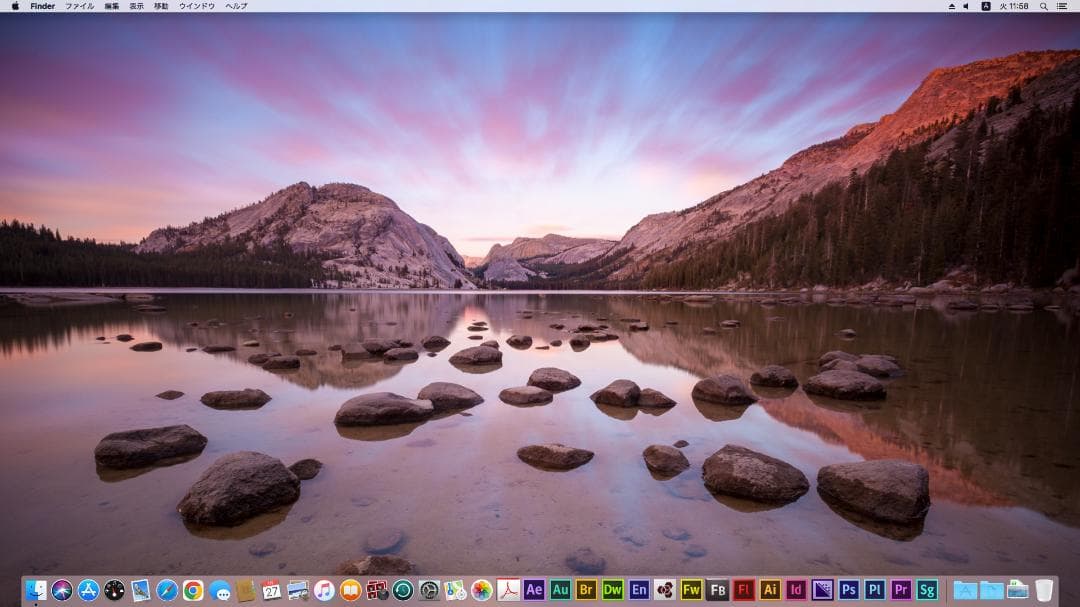Screen dimensions: 1080x607
Task: Open Launchpad
Action: (115, 590)
